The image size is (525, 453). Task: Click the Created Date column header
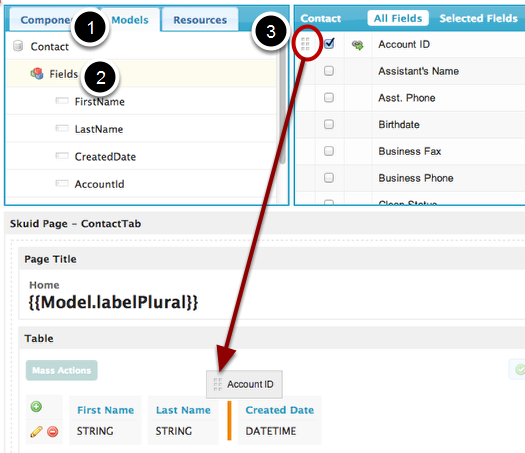coord(280,410)
